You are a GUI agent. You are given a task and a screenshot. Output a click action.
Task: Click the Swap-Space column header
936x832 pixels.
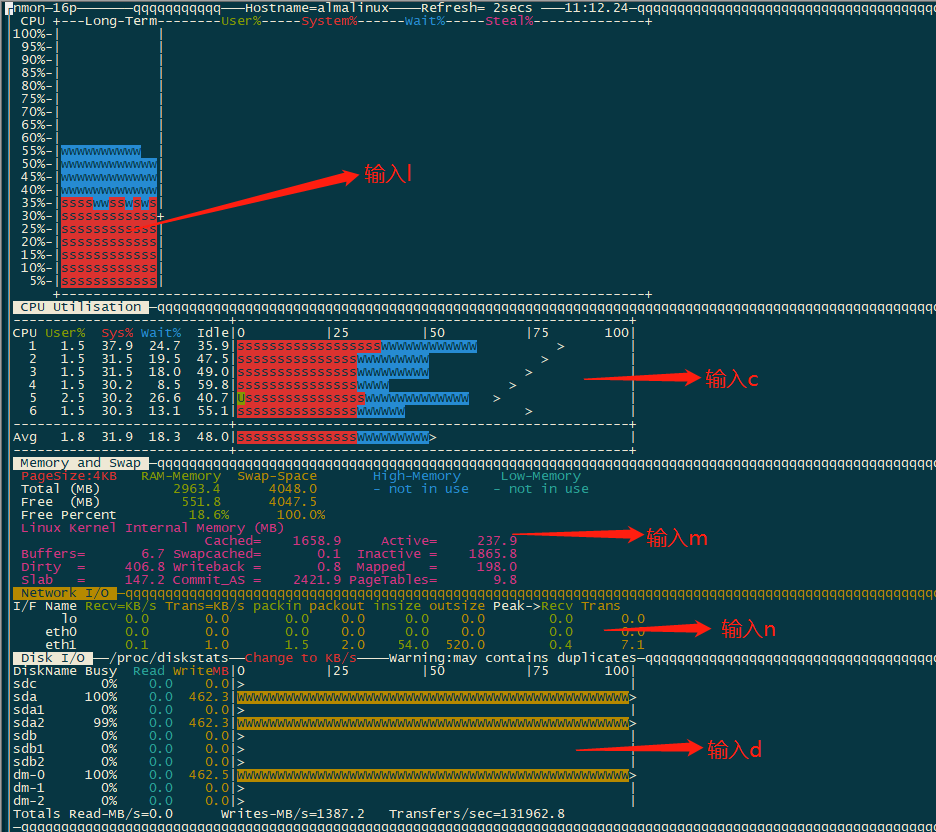coord(277,476)
